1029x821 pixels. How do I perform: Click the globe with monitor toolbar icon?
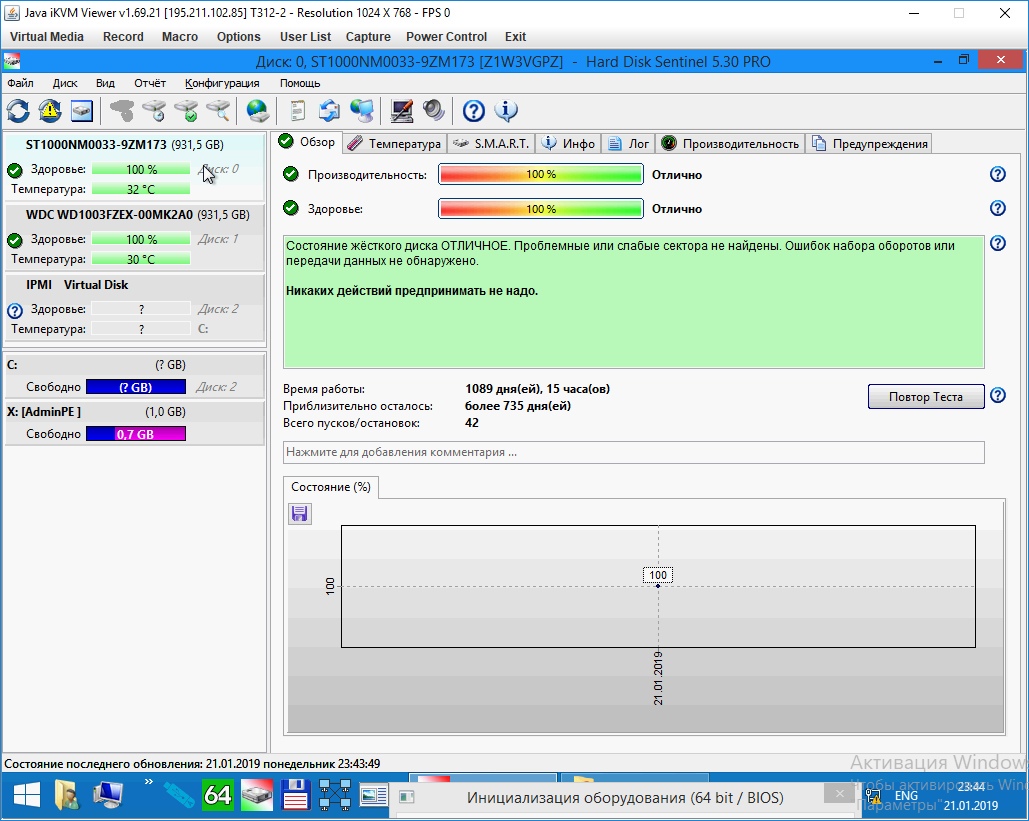pos(361,111)
